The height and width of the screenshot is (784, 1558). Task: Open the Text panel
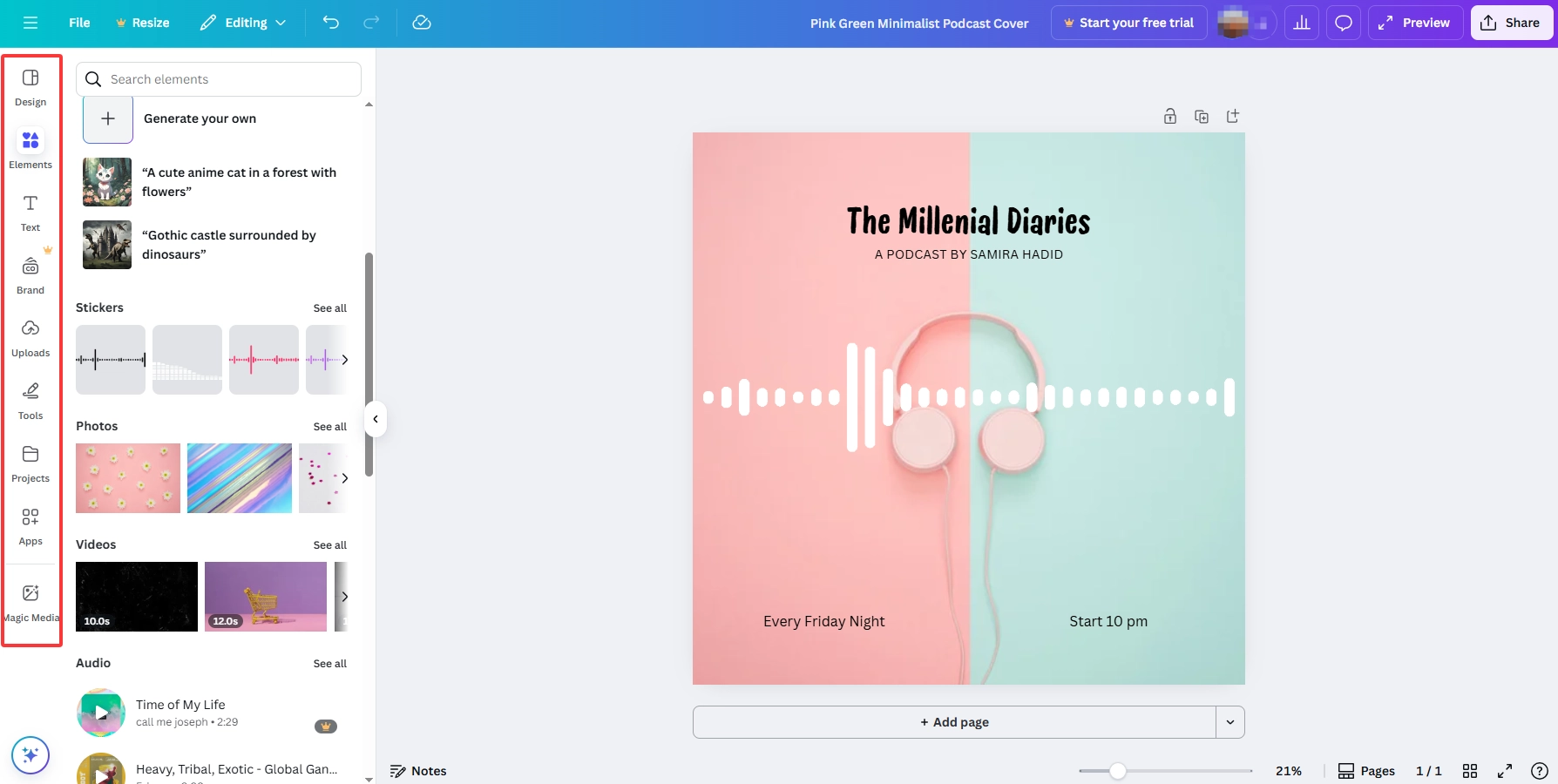click(30, 211)
